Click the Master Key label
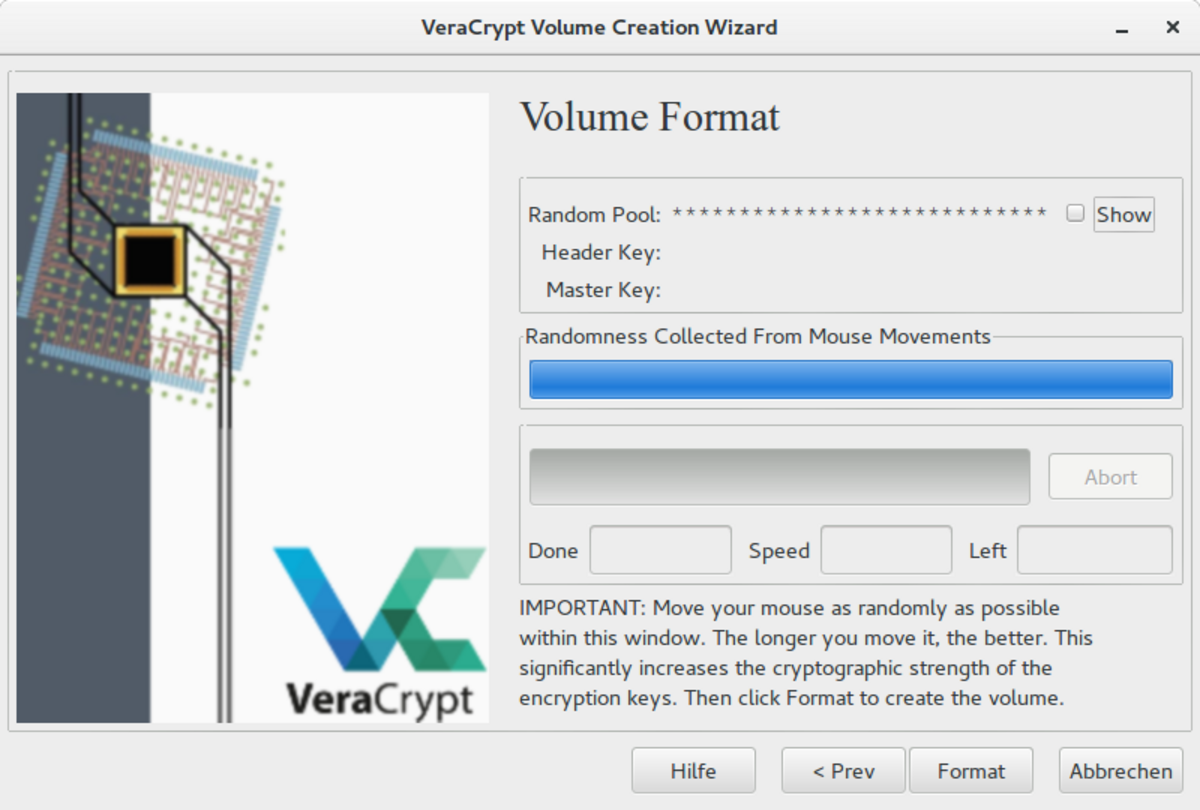 click(603, 291)
